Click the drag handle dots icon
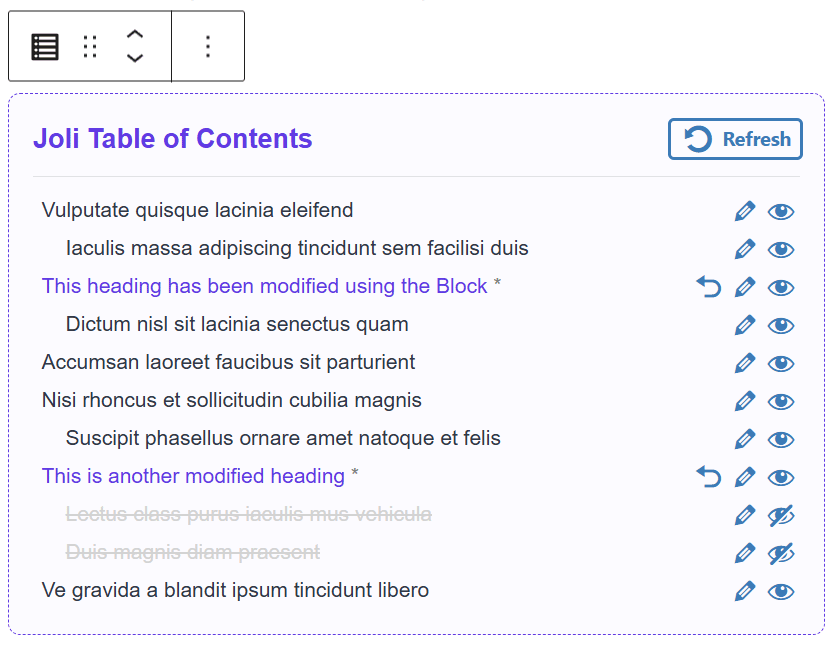The width and height of the screenshot is (833, 645). (90, 46)
